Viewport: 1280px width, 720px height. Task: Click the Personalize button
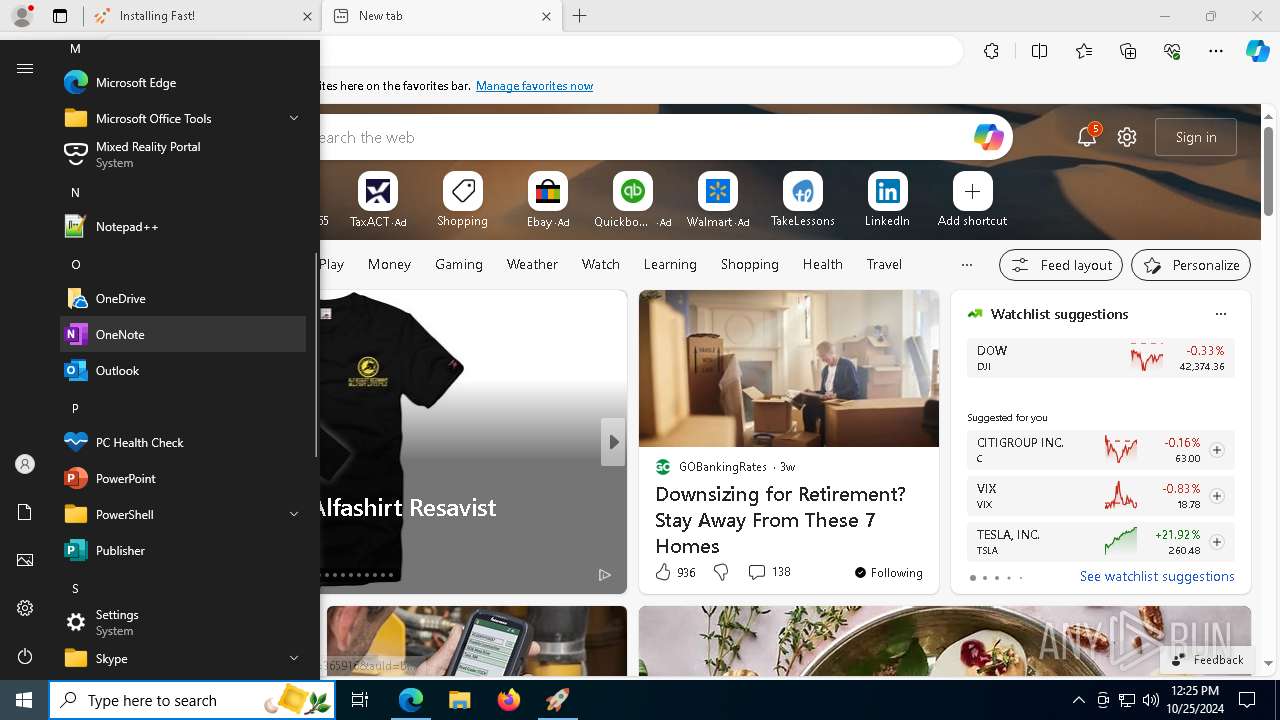pyautogui.click(x=1191, y=265)
